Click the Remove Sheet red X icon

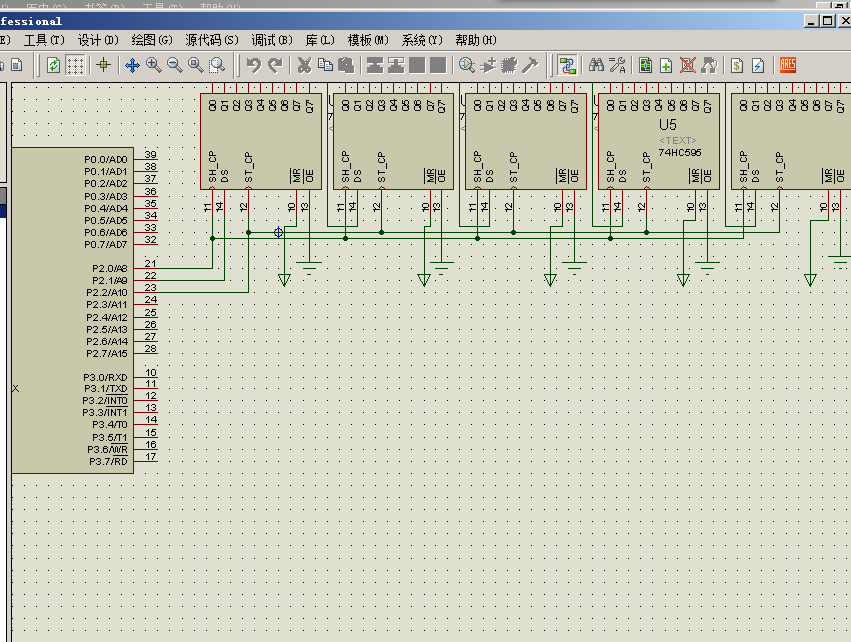tap(688, 66)
